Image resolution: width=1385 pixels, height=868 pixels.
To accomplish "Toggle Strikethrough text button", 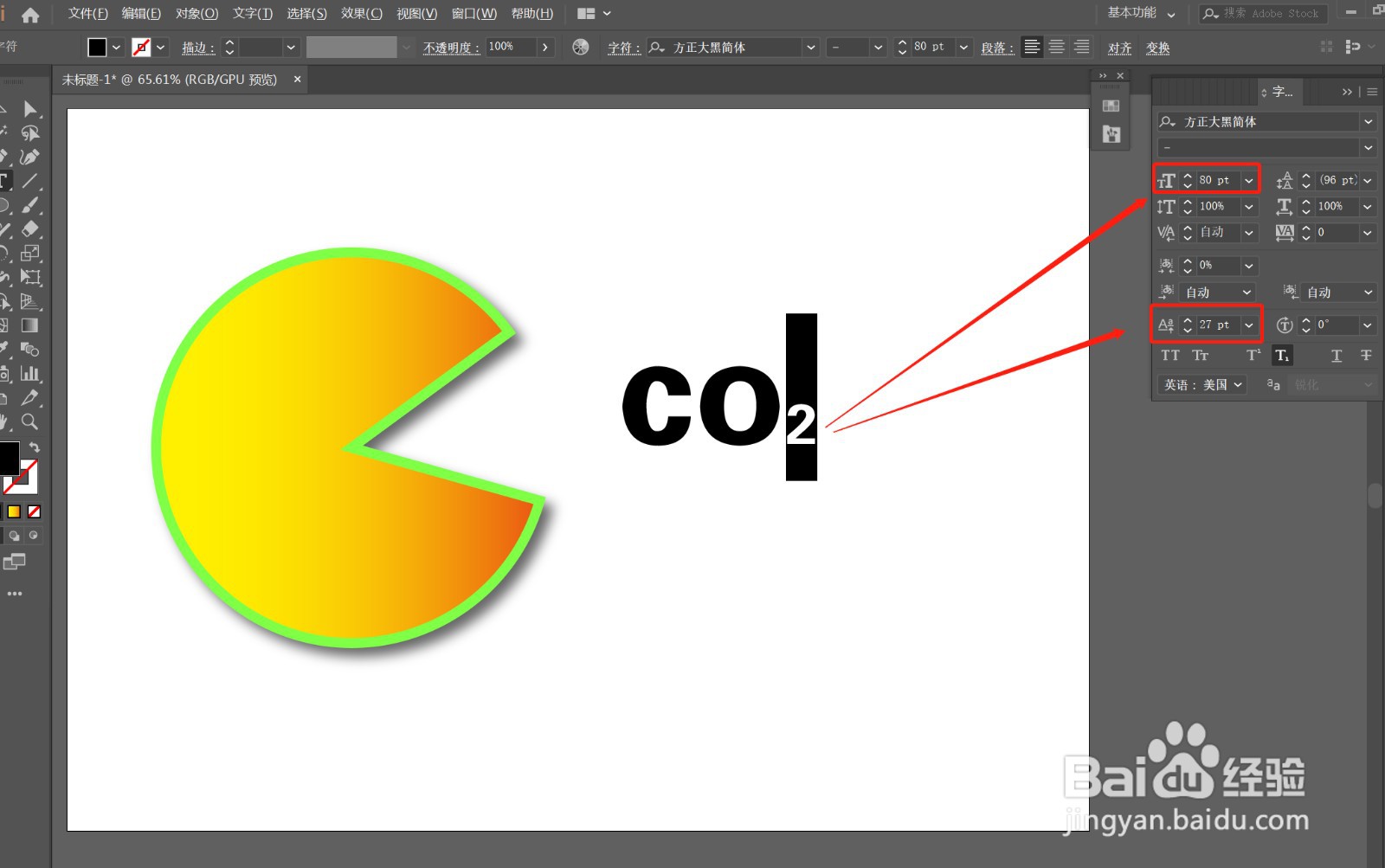I will click(1366, 356).
